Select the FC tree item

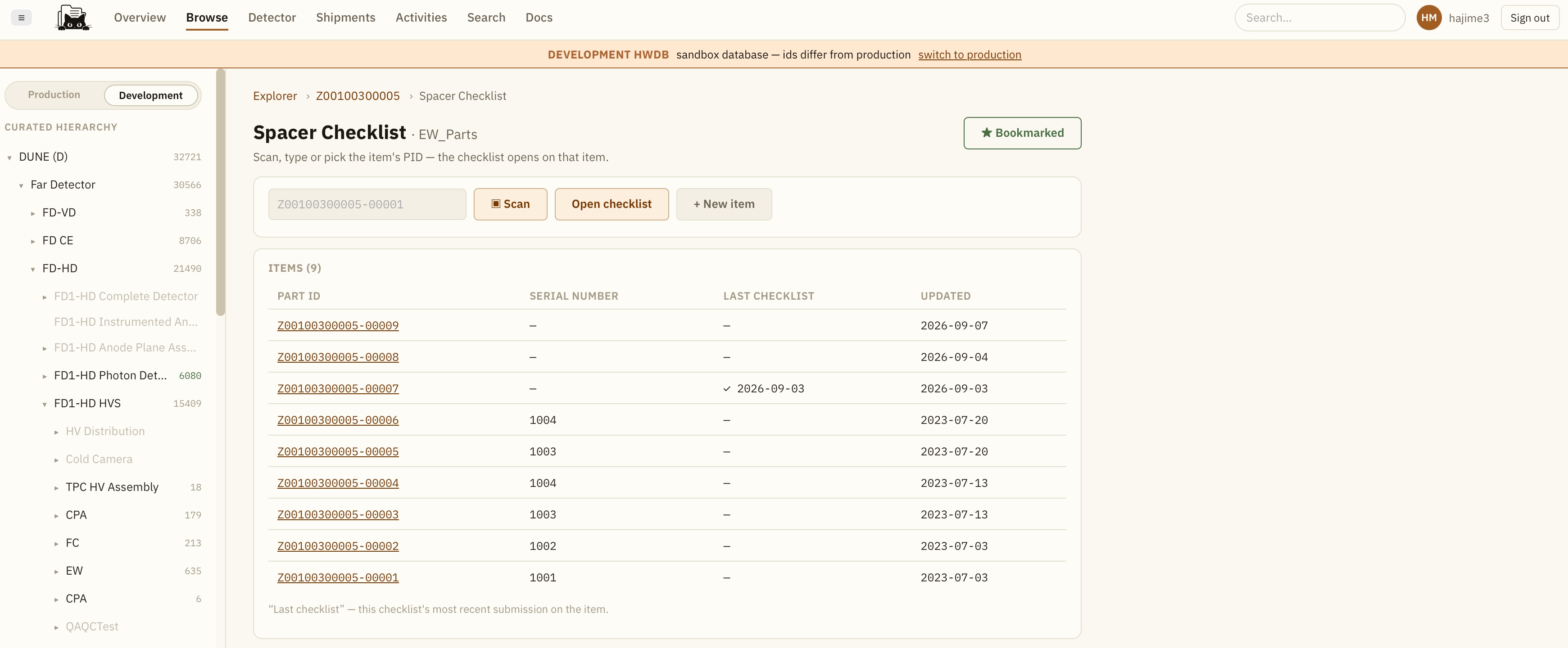click(73, 543)
